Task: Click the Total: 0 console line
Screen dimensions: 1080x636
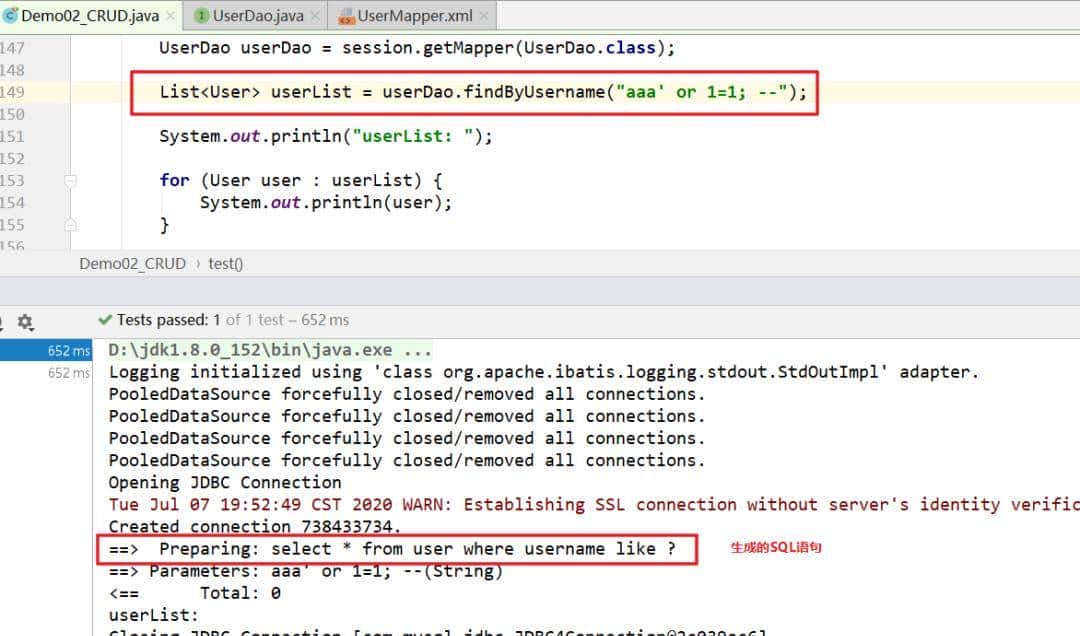Action: 195,593
